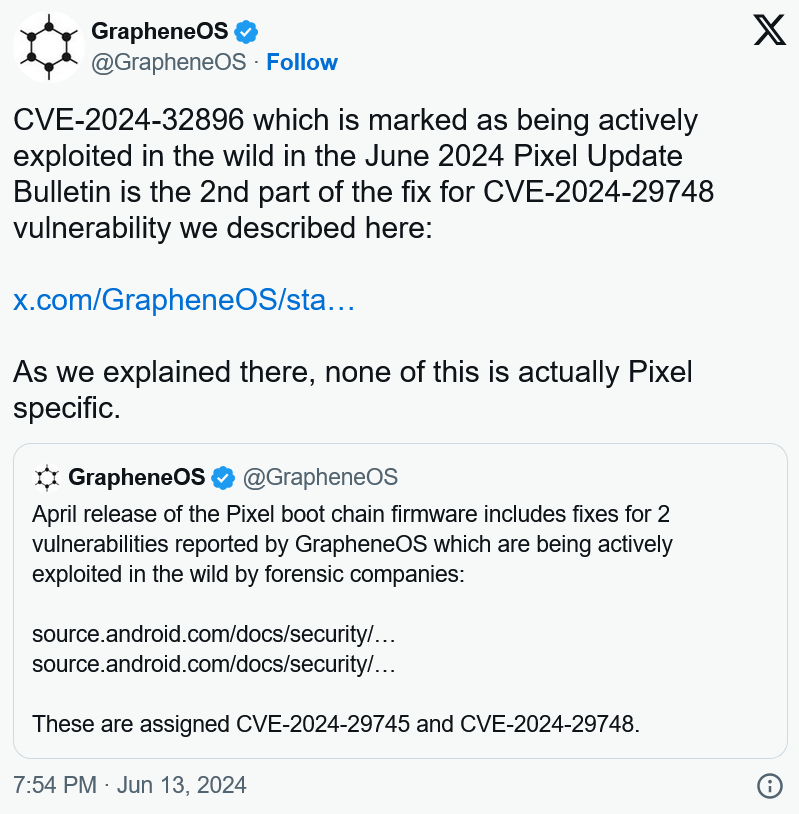Image resolution: width=799 pixels, height=814 pixels.
Task: Click 'These are assigned CVE-2024-29745' line
Action: (x=336, y=724)
